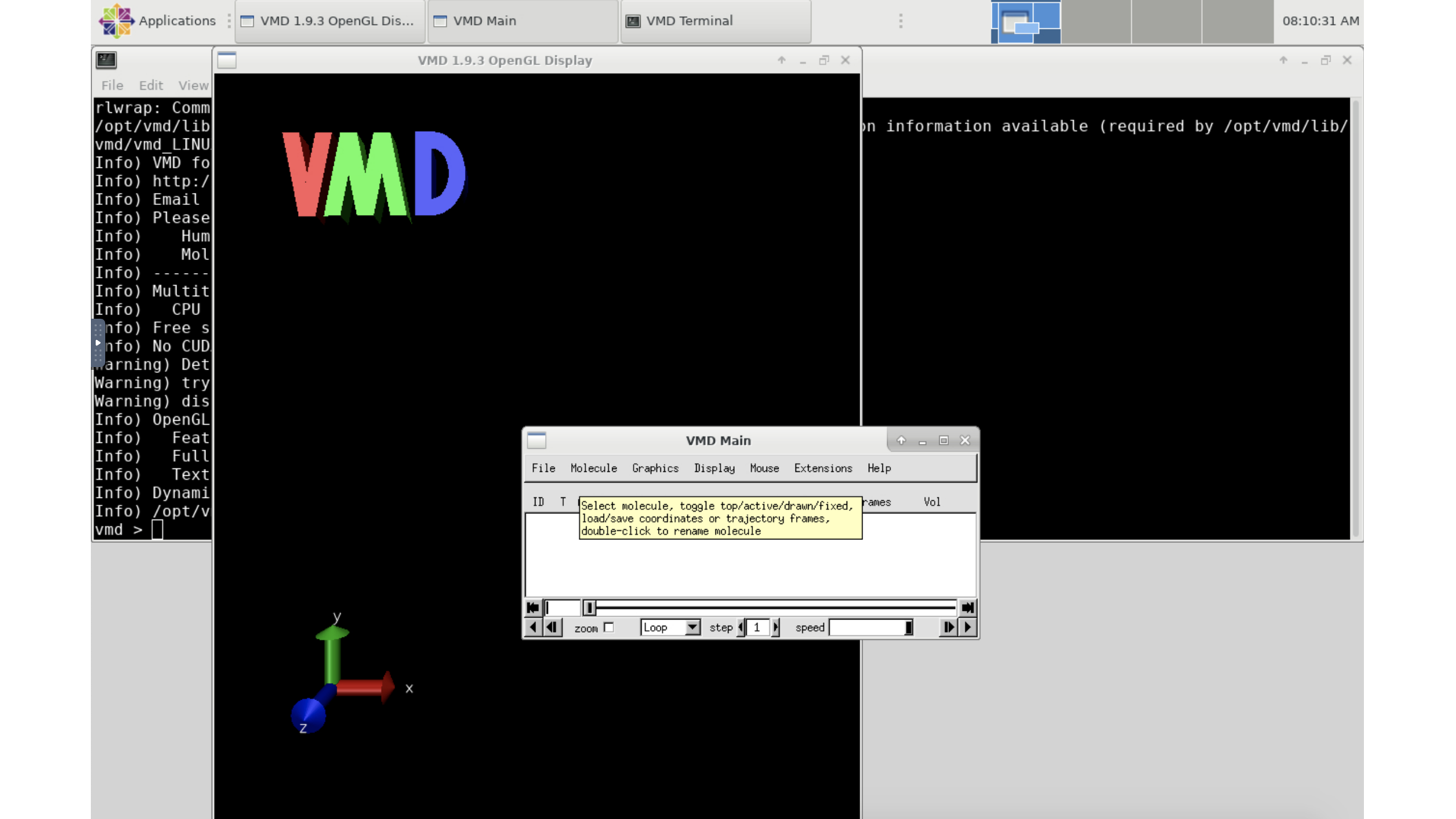Click the VMD logo in OpenGL display
Viewport: 1456px width, 819px height.
coord(374,175)
